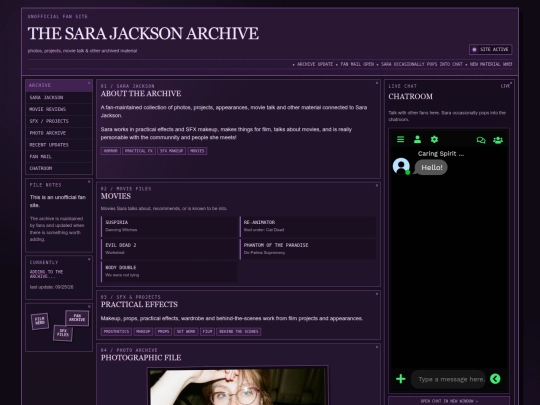Go to Movie Reviews in sidebar
The image size is (540, 405).
[x=59, y=109]
